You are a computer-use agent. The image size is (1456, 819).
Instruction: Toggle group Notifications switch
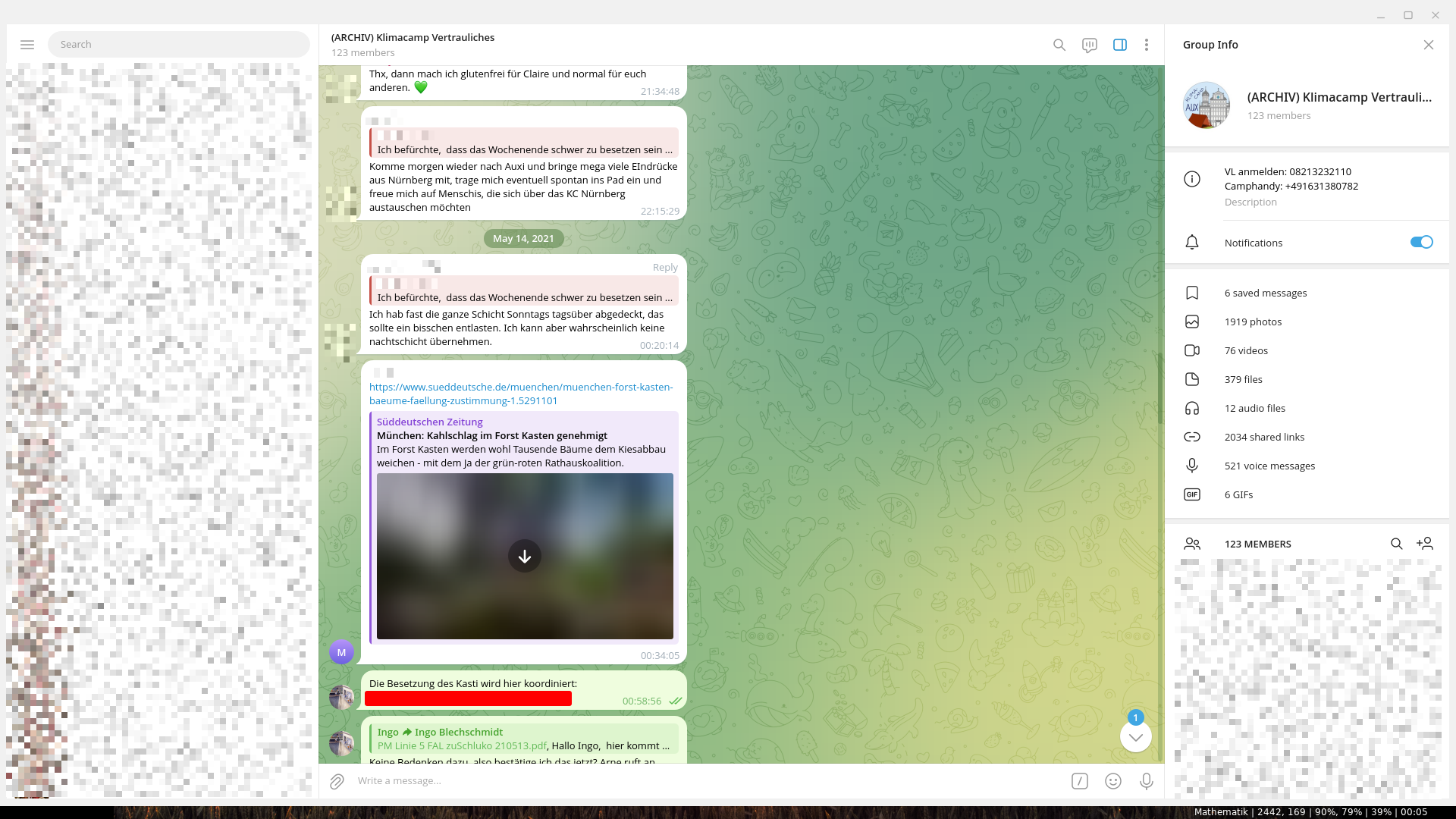[x=1421, y=242]
